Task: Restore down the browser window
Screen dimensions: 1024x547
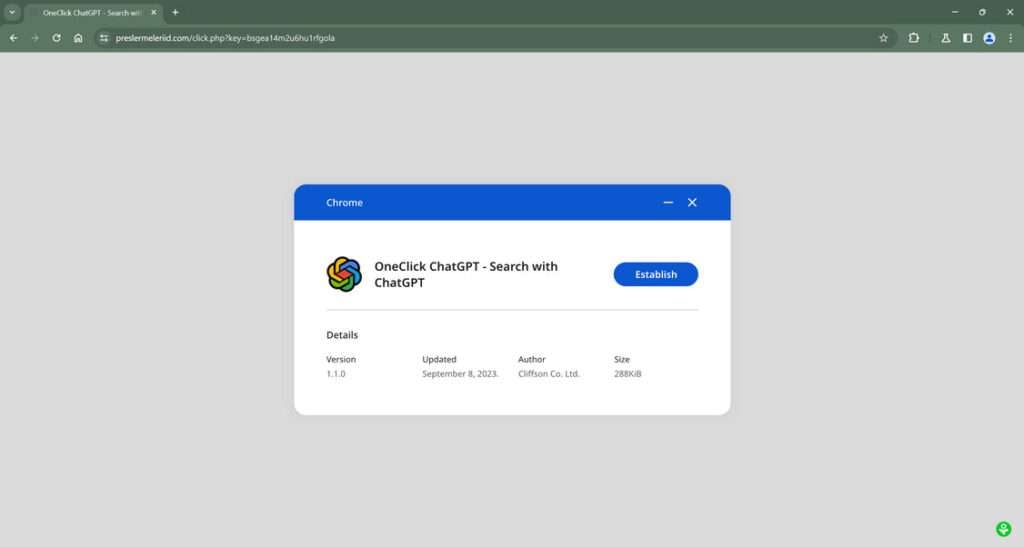Action: pyautogui.click(x=982, y=12)
